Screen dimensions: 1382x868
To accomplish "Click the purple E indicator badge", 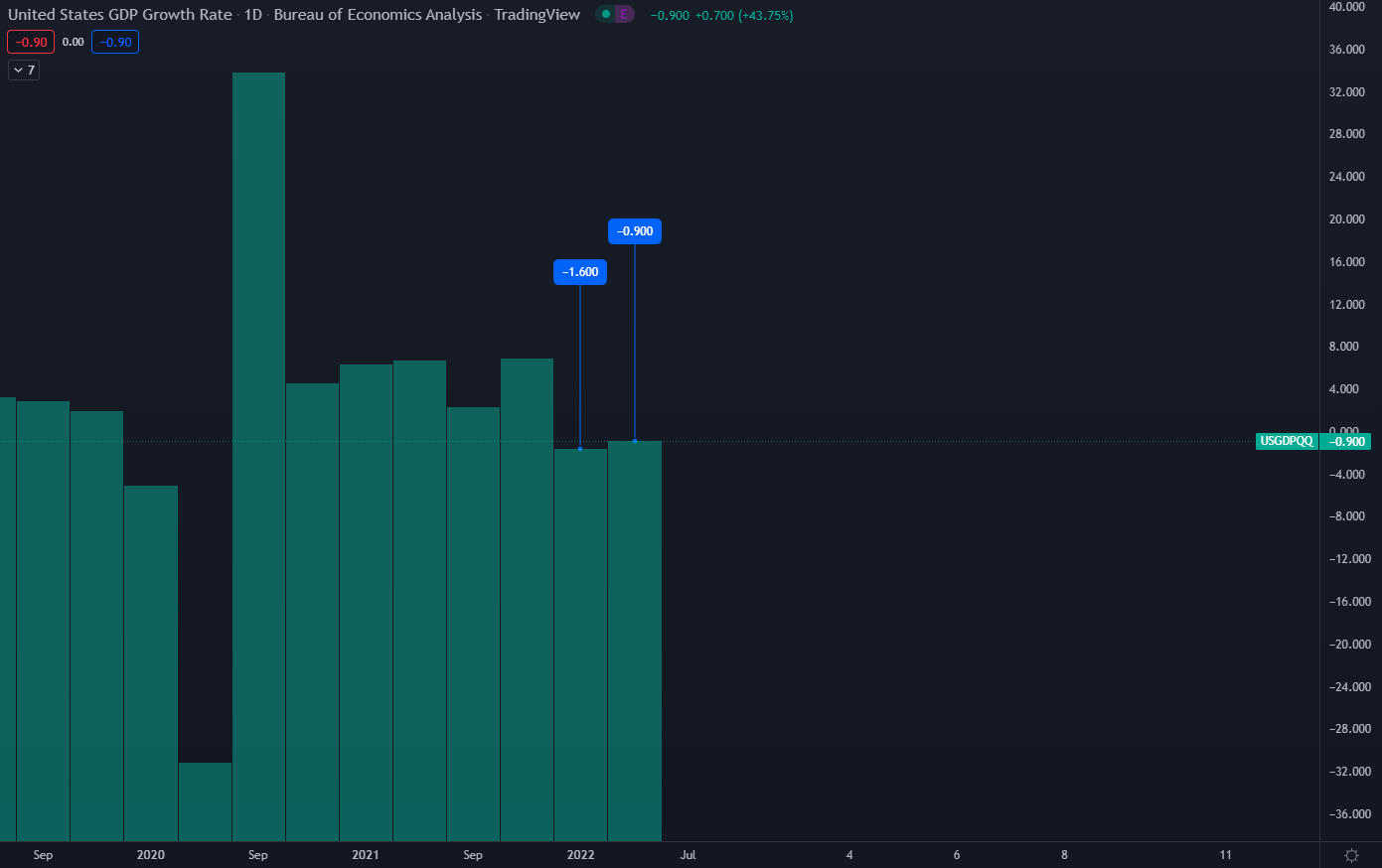I will pyautogui.click(x=623, y=14).
